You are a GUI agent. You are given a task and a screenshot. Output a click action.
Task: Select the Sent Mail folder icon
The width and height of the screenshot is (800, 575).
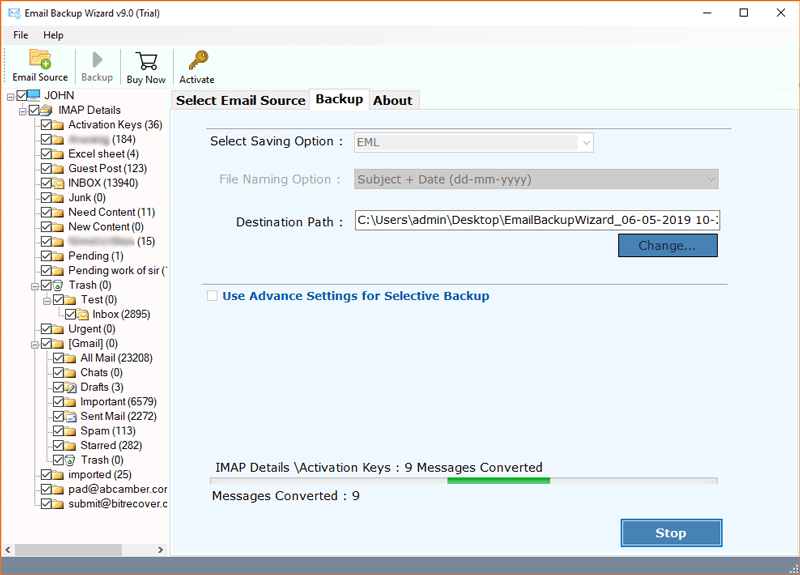click(71, 416)
